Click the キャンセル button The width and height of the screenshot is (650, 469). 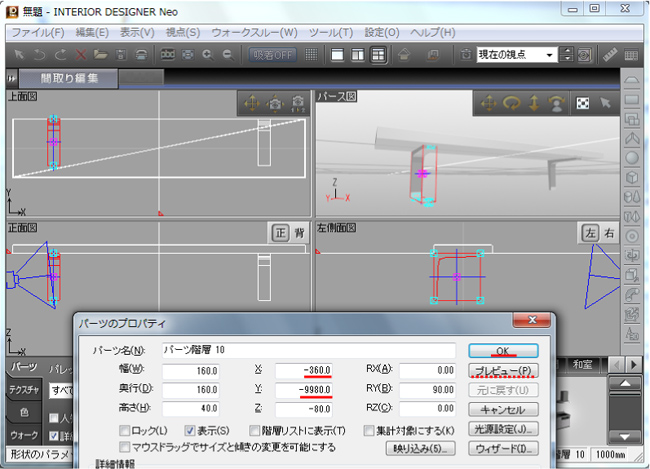point(503,409)
